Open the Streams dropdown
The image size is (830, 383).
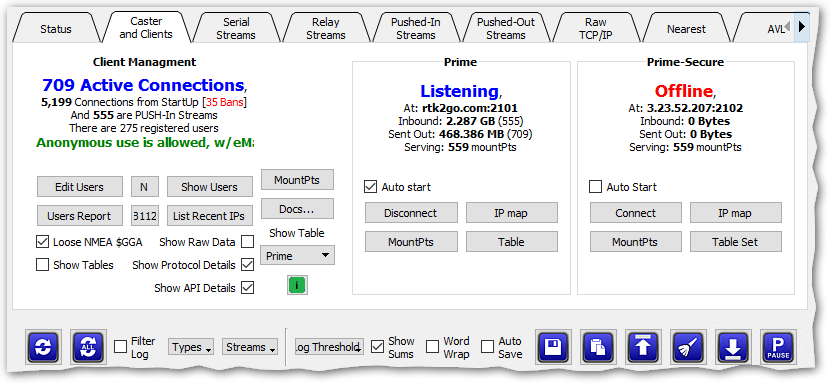click(x=250, y=347)
